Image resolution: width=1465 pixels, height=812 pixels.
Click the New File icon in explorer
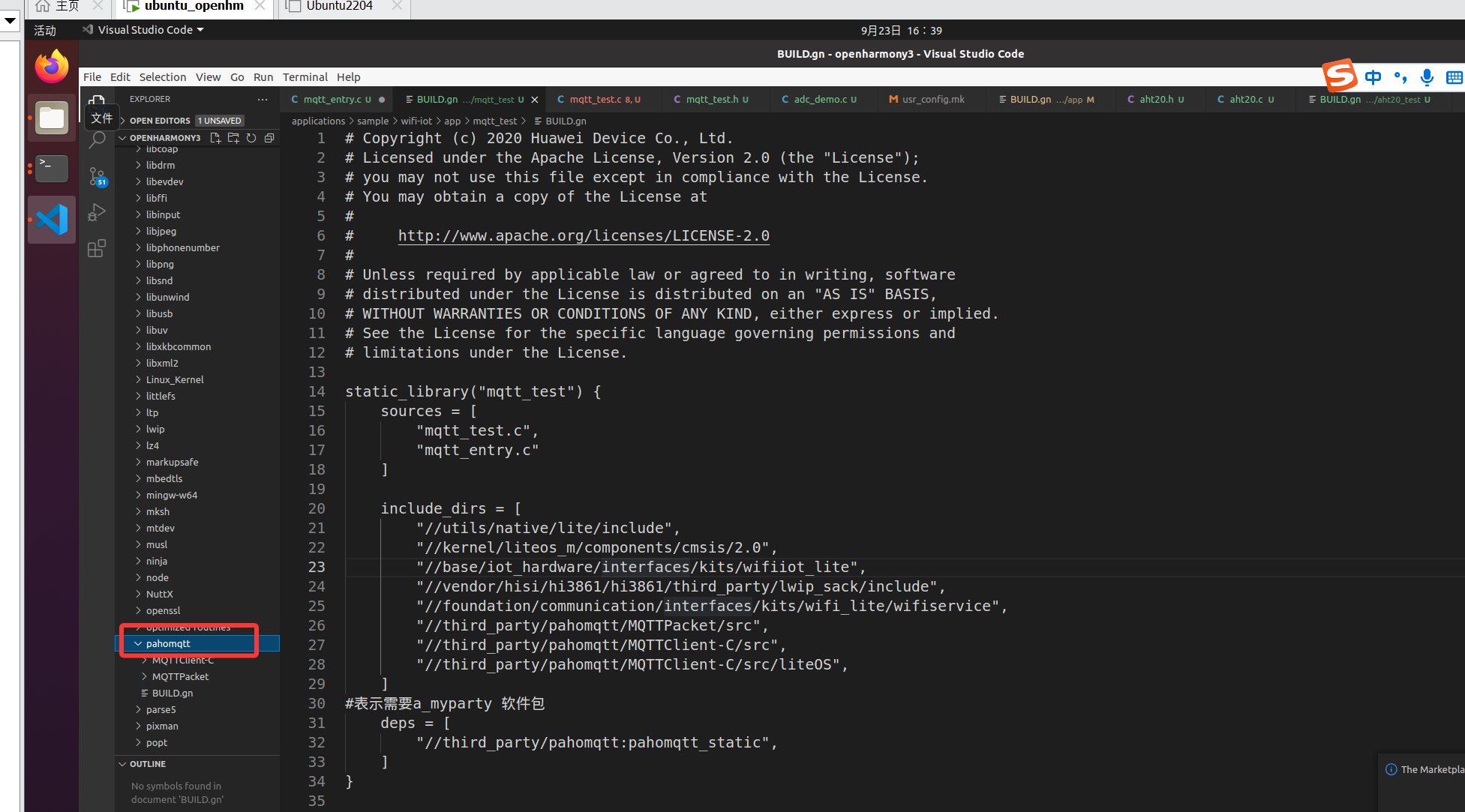(x=215, y=138)
